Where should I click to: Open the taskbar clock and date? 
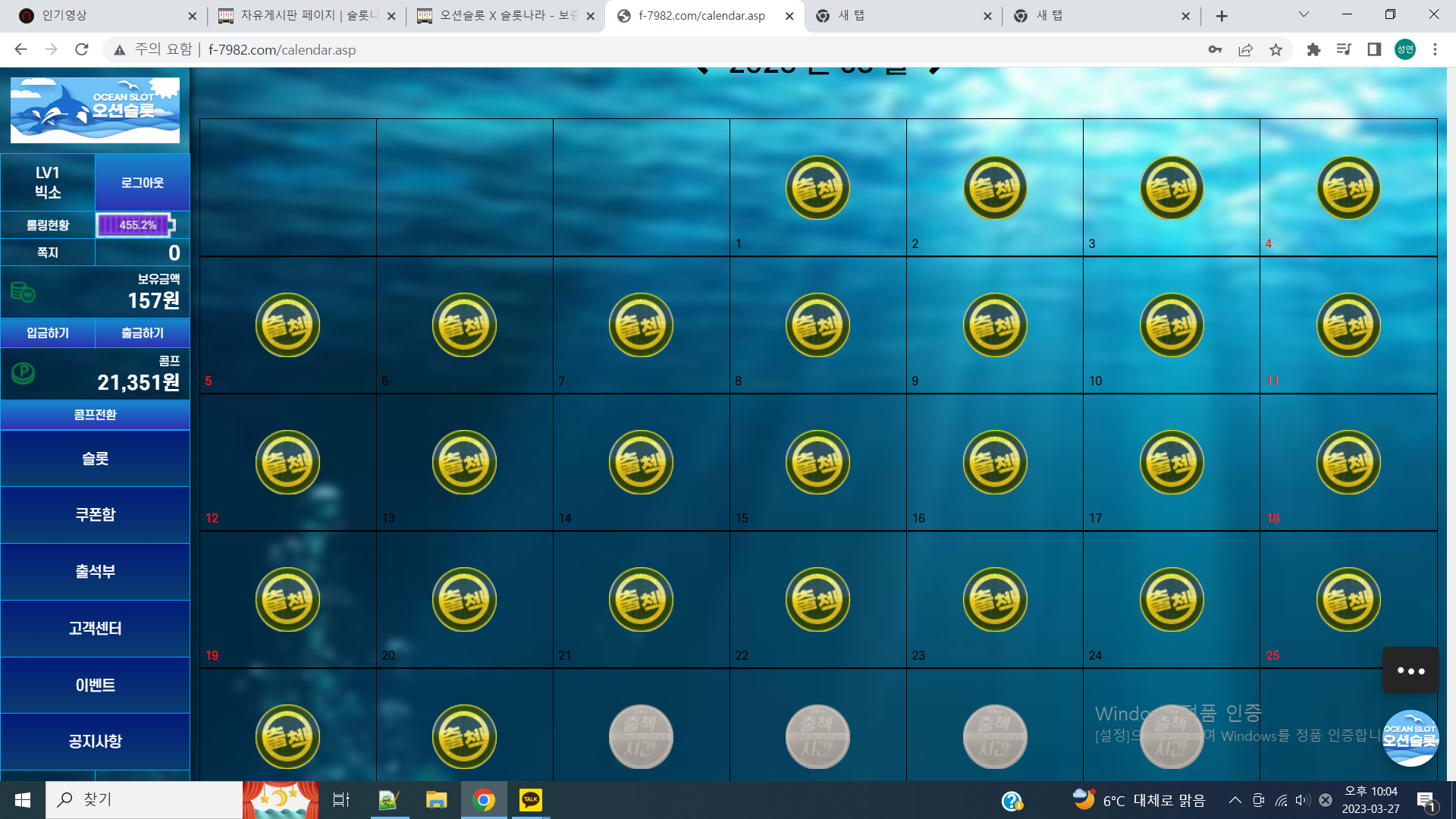pos(1370,800)
